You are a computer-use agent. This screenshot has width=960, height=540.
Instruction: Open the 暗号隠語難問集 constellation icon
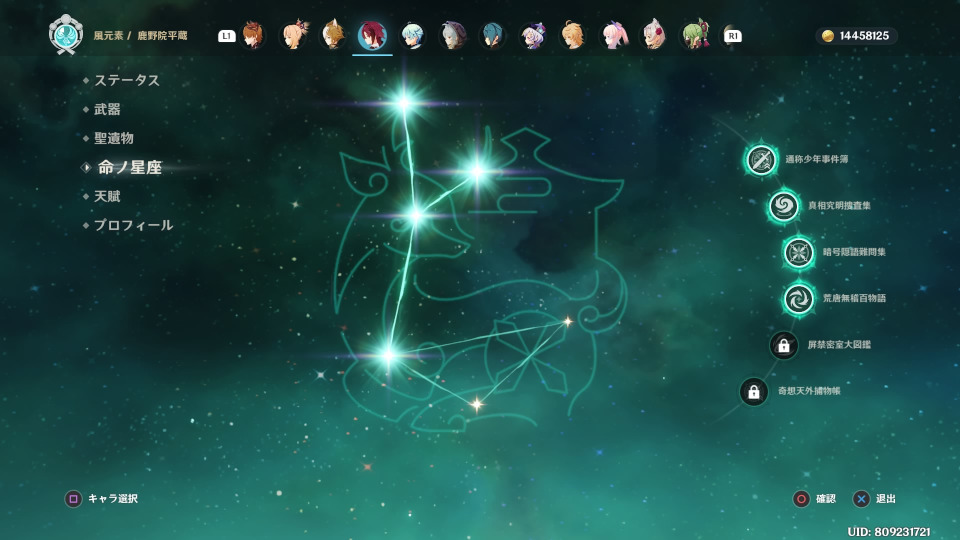(x=798, y=252)
